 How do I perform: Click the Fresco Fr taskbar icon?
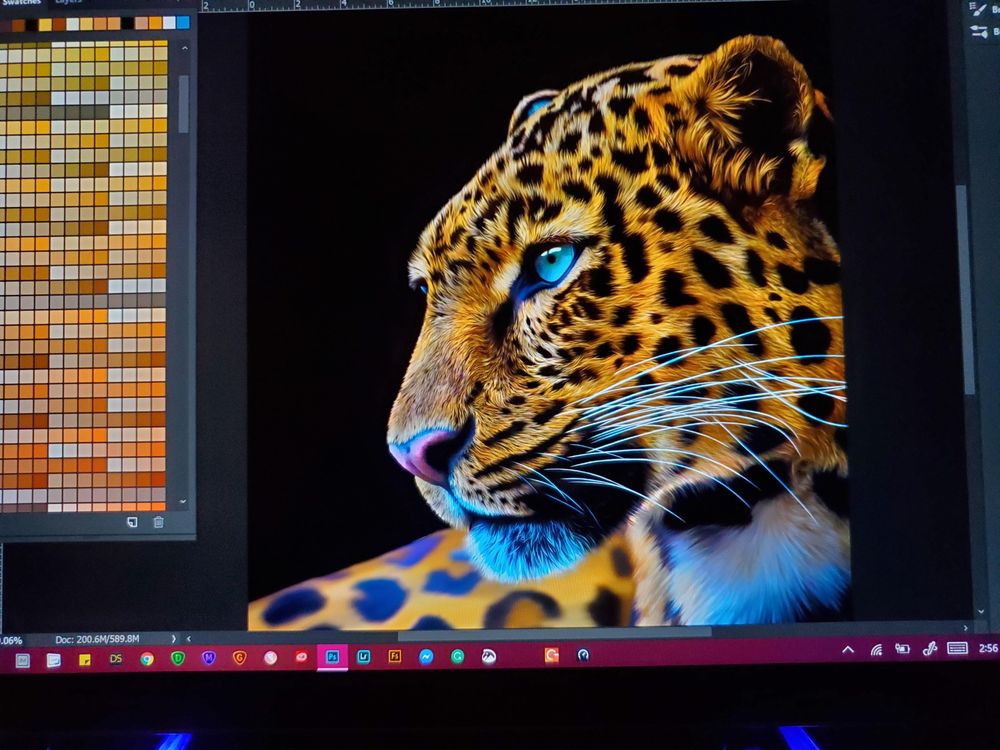click(394, 657)
